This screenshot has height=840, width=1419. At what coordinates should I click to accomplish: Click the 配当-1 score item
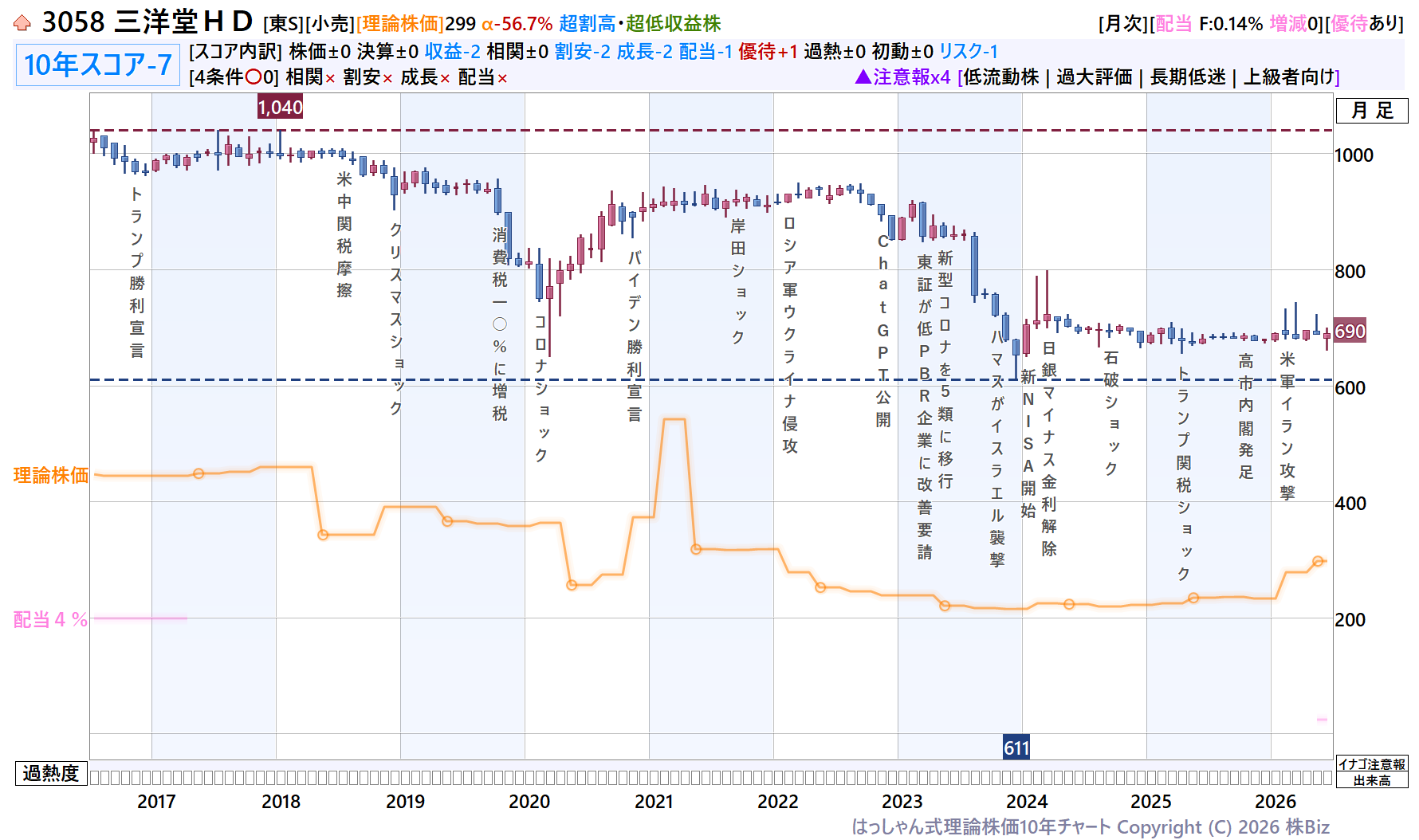point(706,52)
